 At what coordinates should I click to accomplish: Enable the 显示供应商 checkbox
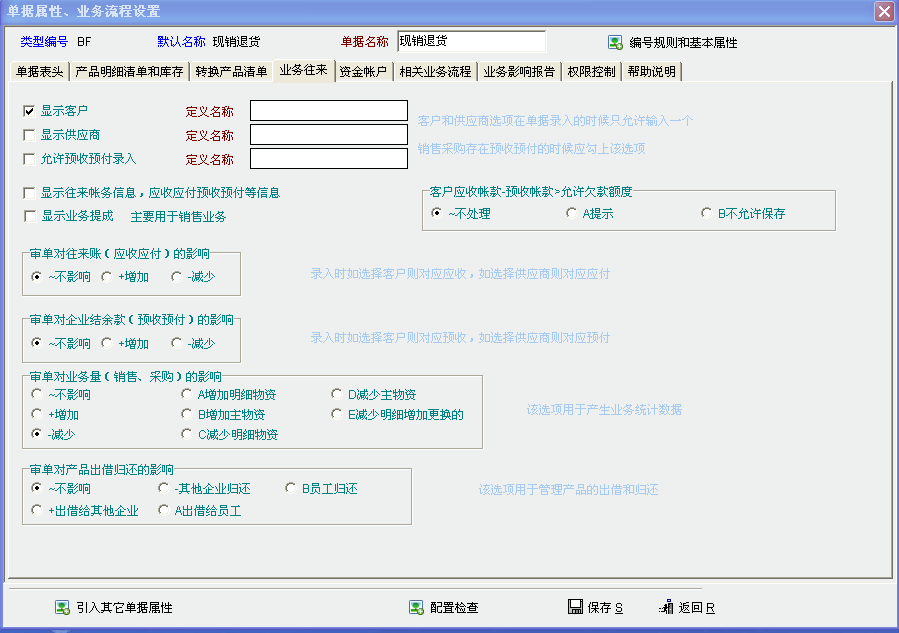(x=29, y=134)
